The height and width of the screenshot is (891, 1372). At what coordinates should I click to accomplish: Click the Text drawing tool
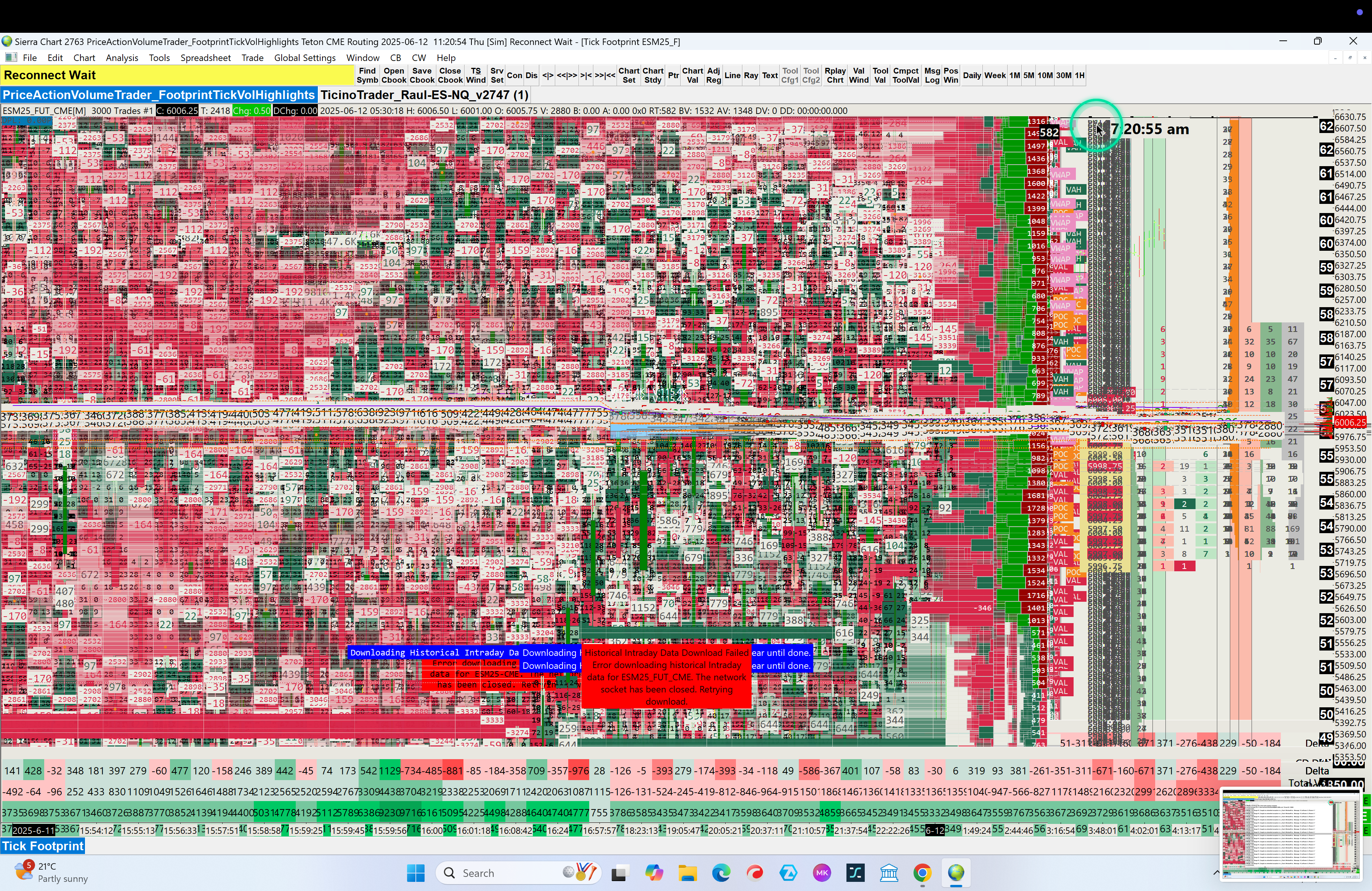point(769,75)
